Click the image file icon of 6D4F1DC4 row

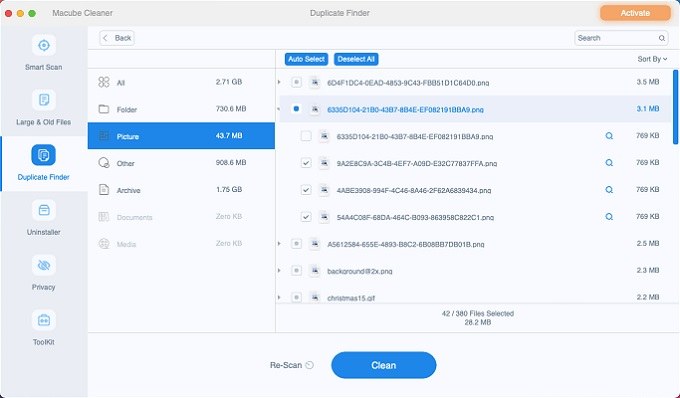click(x=315, y=82)
